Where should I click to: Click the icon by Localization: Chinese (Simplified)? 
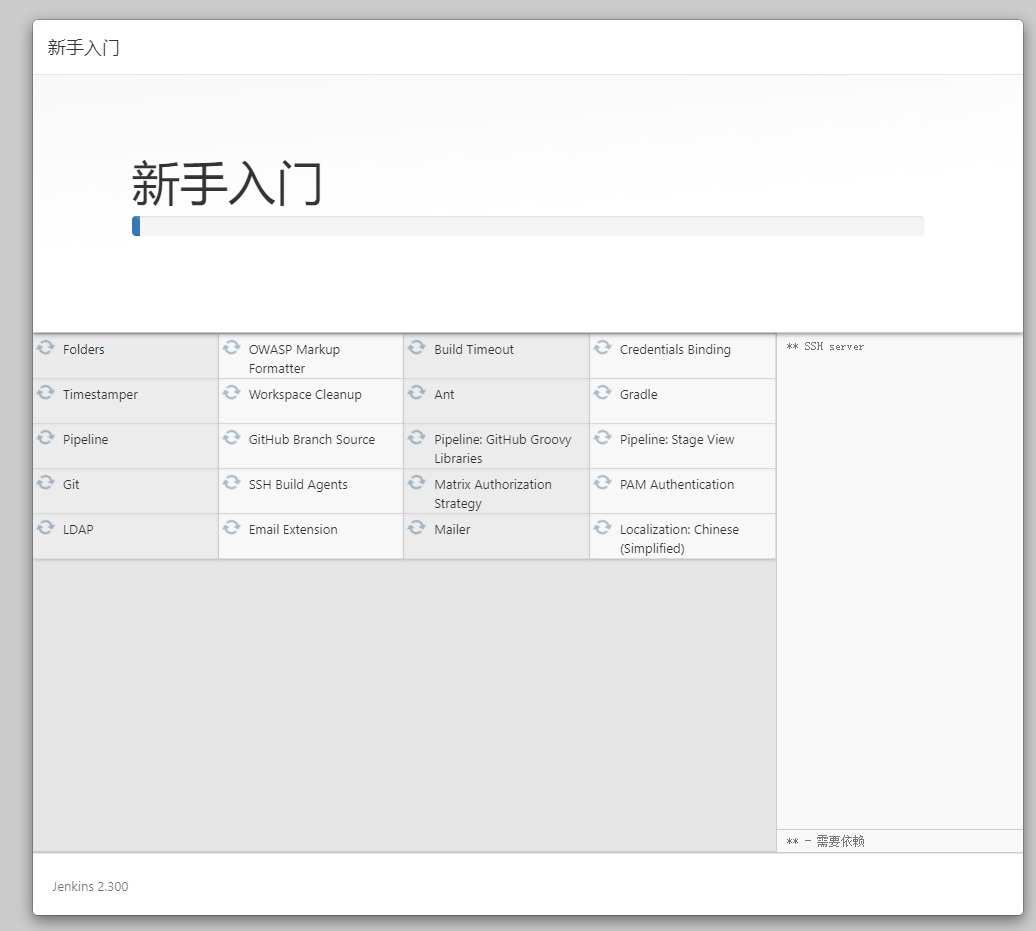pos(603,527)
